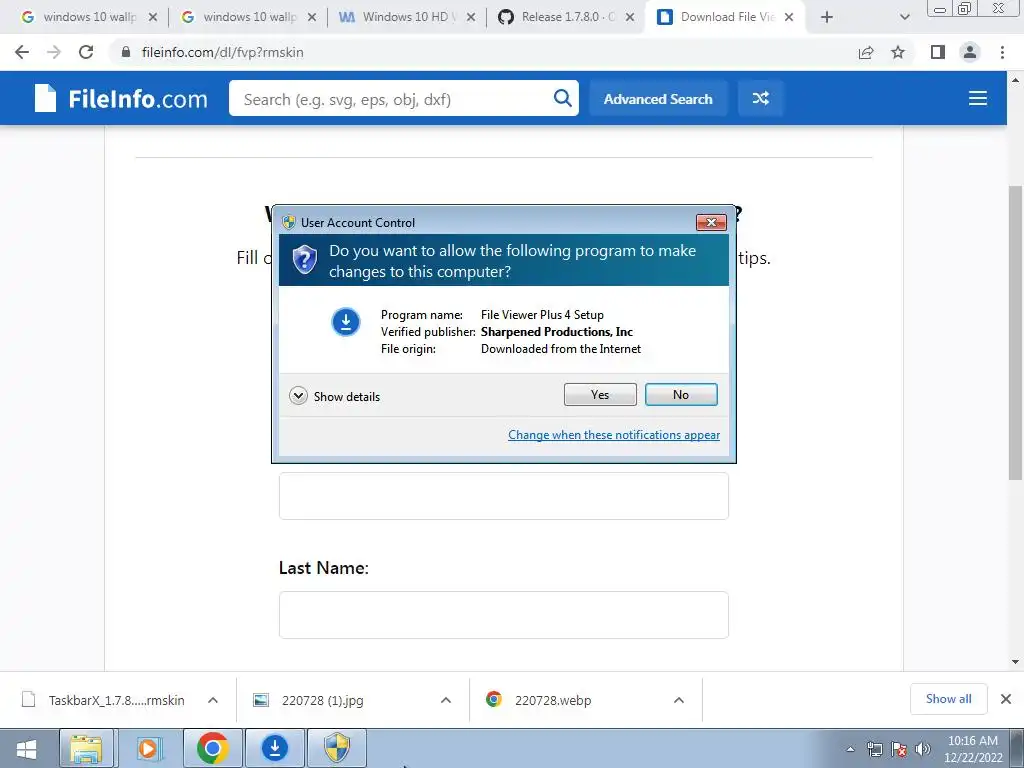Click the taskbar clock 10:16 AM
This screenshot has width=1024, height=768.
(973, 749)
